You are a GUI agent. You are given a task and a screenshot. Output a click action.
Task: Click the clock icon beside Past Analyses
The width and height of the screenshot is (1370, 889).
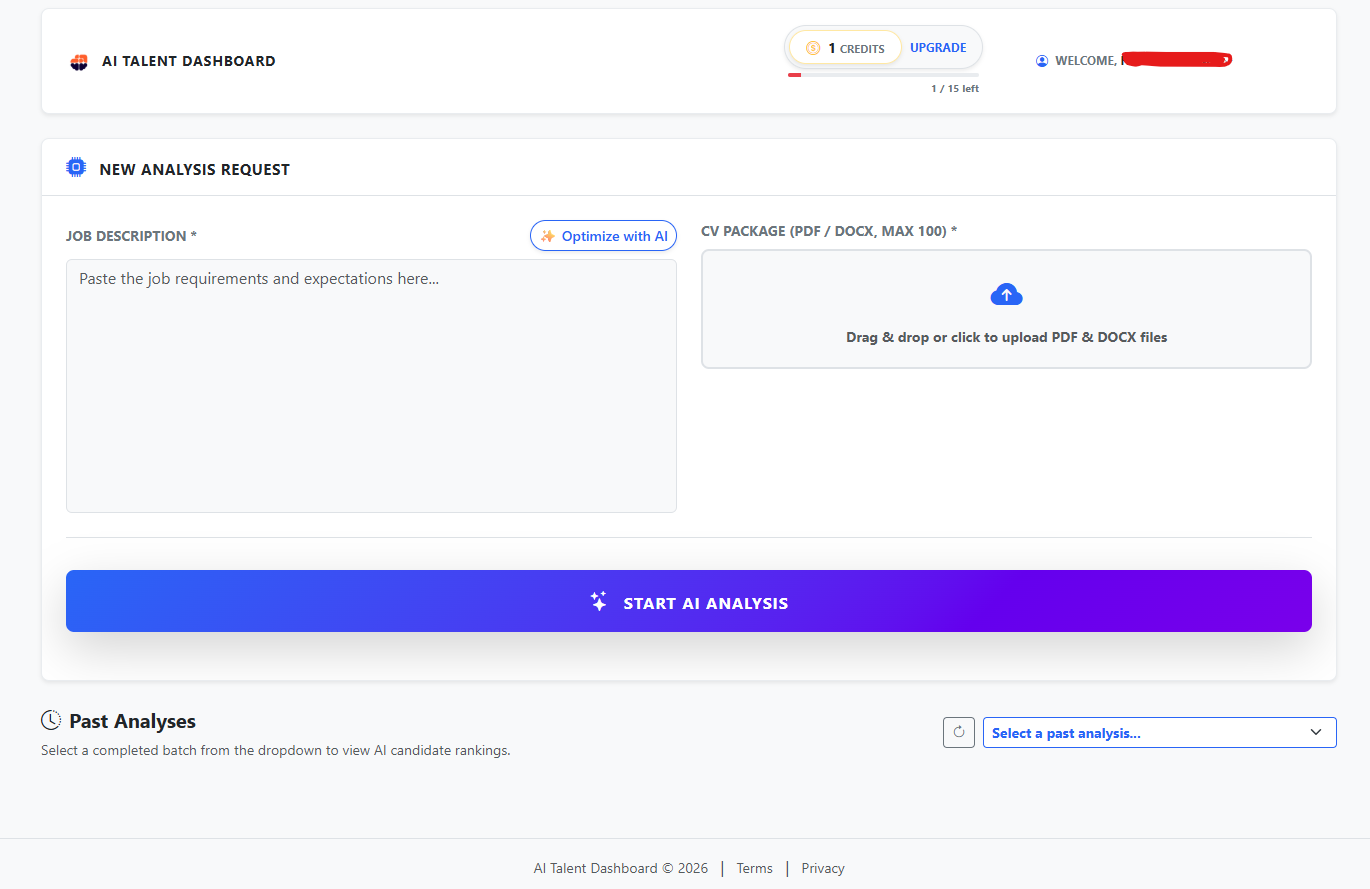(49, 719)
